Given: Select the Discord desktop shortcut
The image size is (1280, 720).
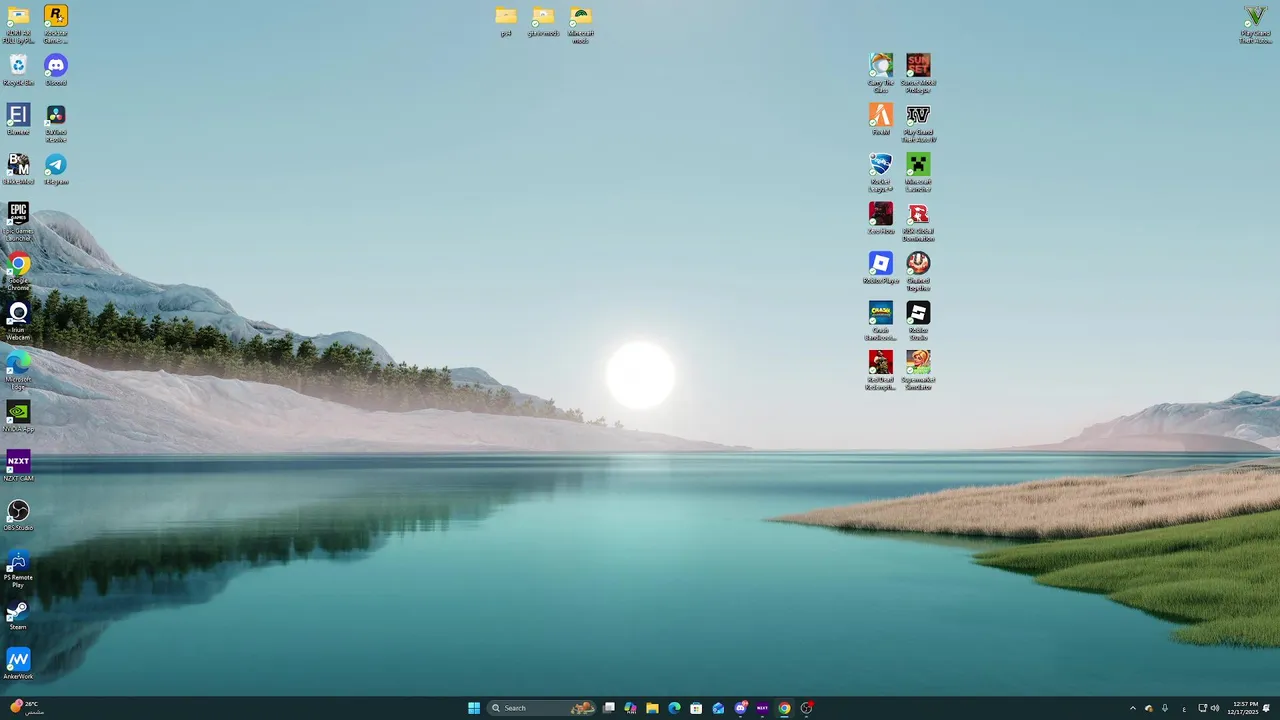Looking at the screenshot, I should [56, 70].
